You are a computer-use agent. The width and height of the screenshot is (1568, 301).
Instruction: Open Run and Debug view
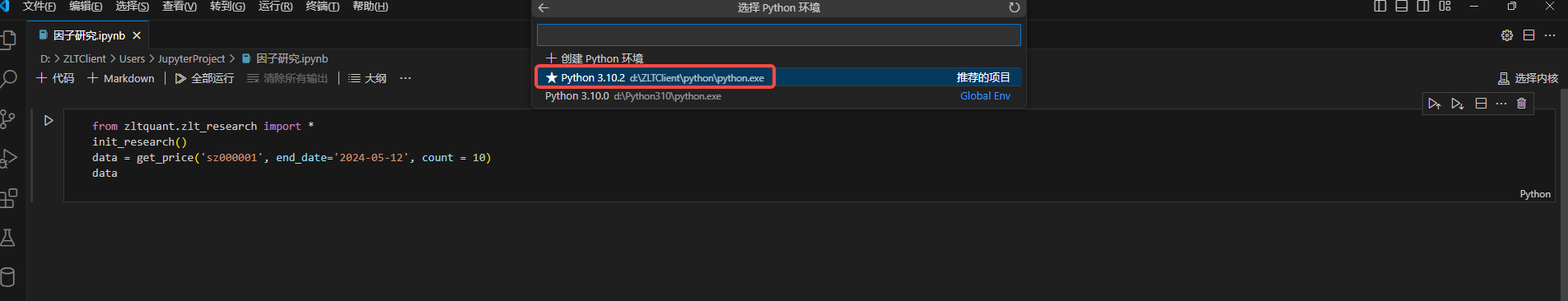click(x=9, y=158)
